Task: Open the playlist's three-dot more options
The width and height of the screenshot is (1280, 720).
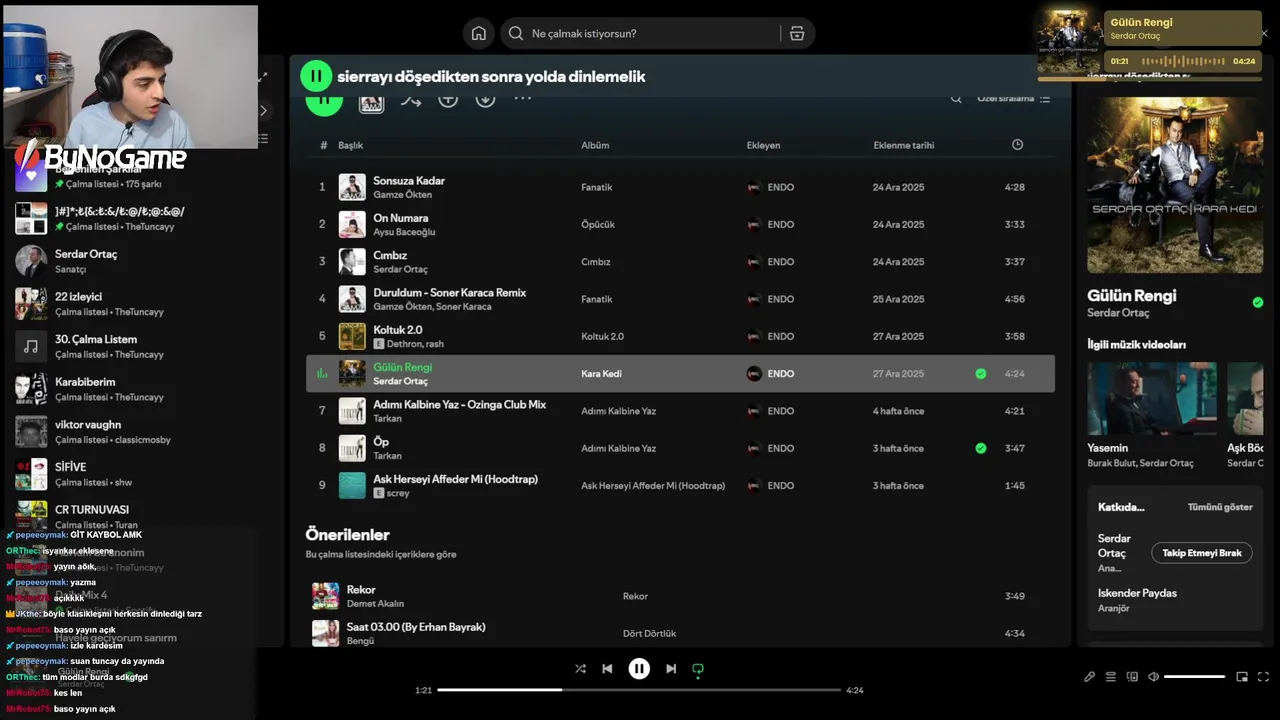Action: tap(522, 98)
